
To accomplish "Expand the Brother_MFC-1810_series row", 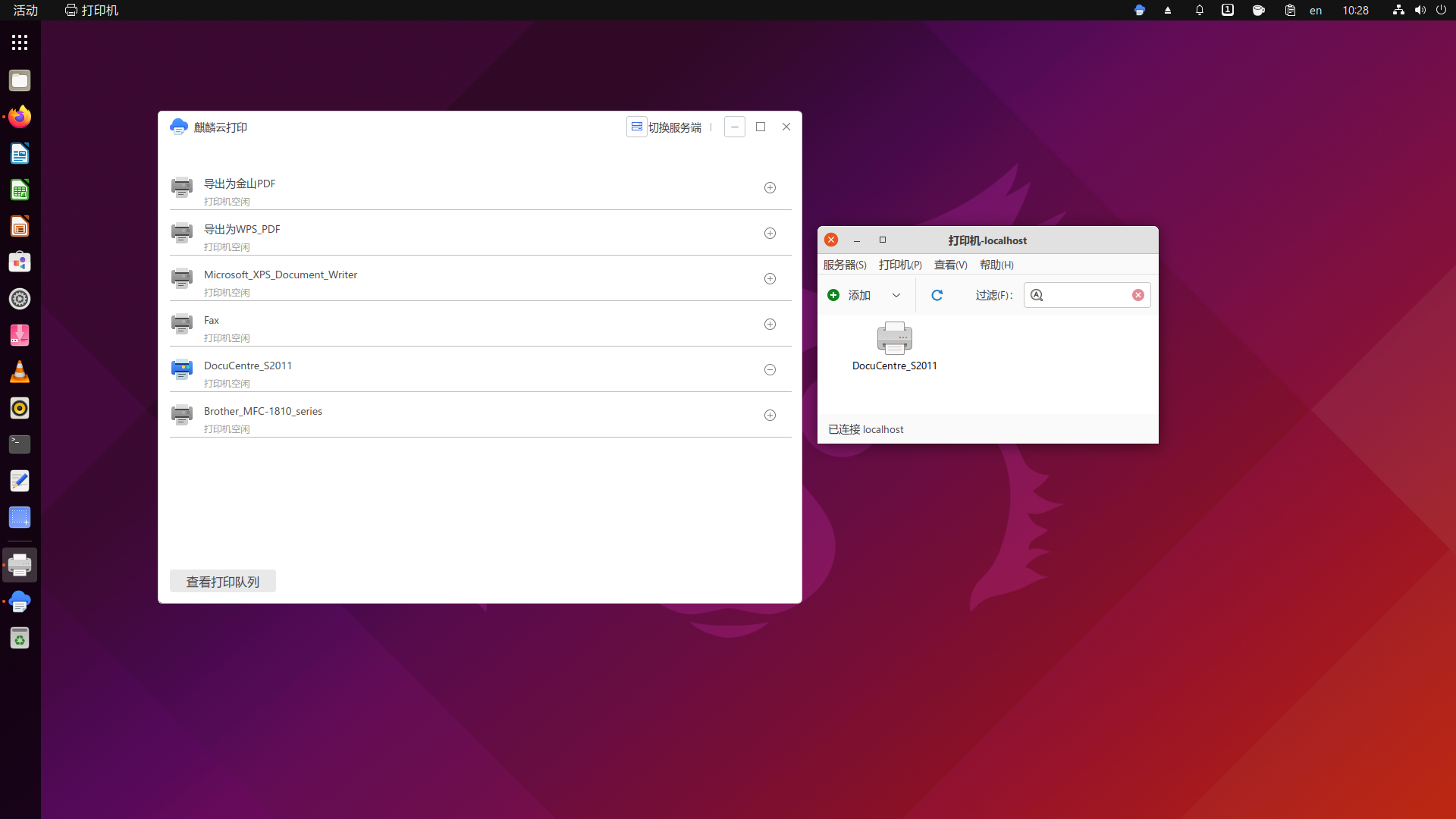I will 770,415.
